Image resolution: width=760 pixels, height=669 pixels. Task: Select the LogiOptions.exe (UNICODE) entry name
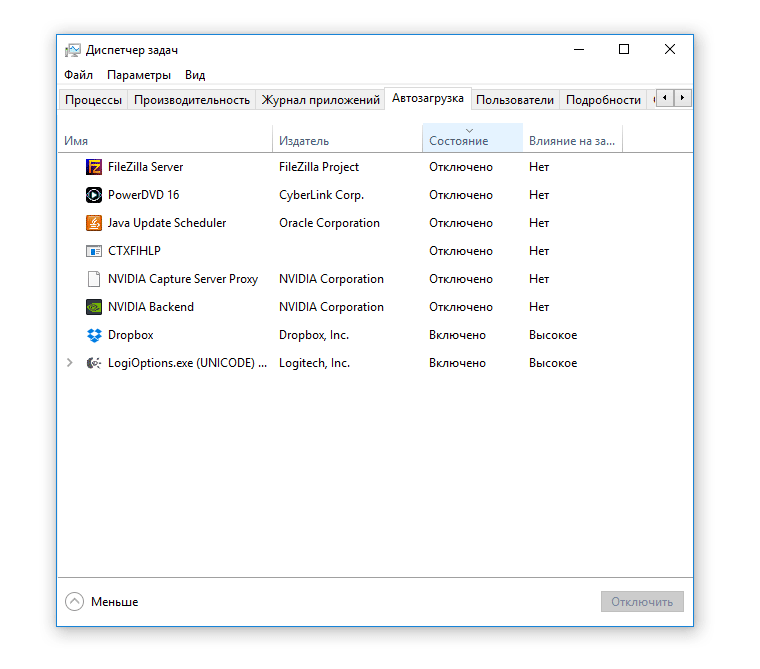point(187,363)
